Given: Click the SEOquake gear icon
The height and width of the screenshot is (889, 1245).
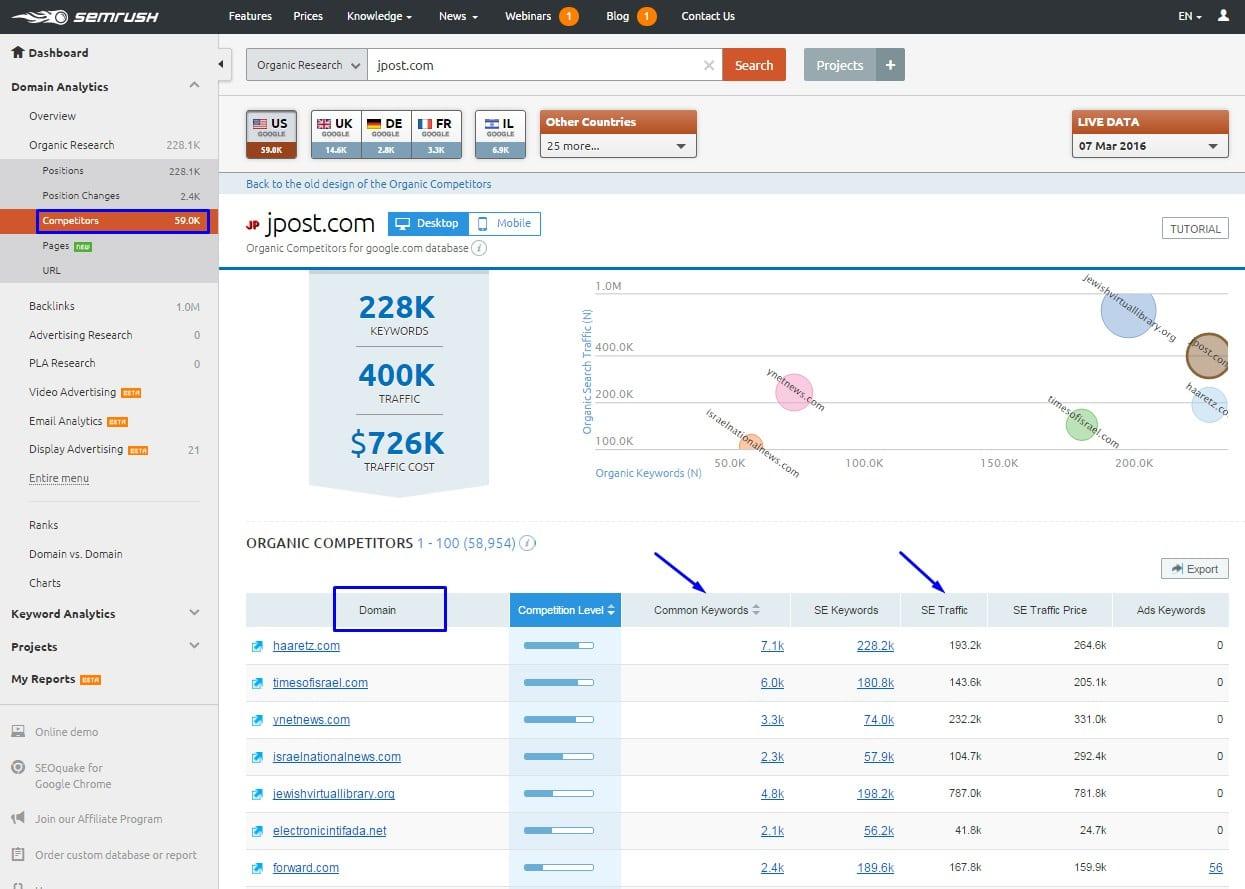Looking at the screenshot, I should pyautogui.click(x=17, y=768).
